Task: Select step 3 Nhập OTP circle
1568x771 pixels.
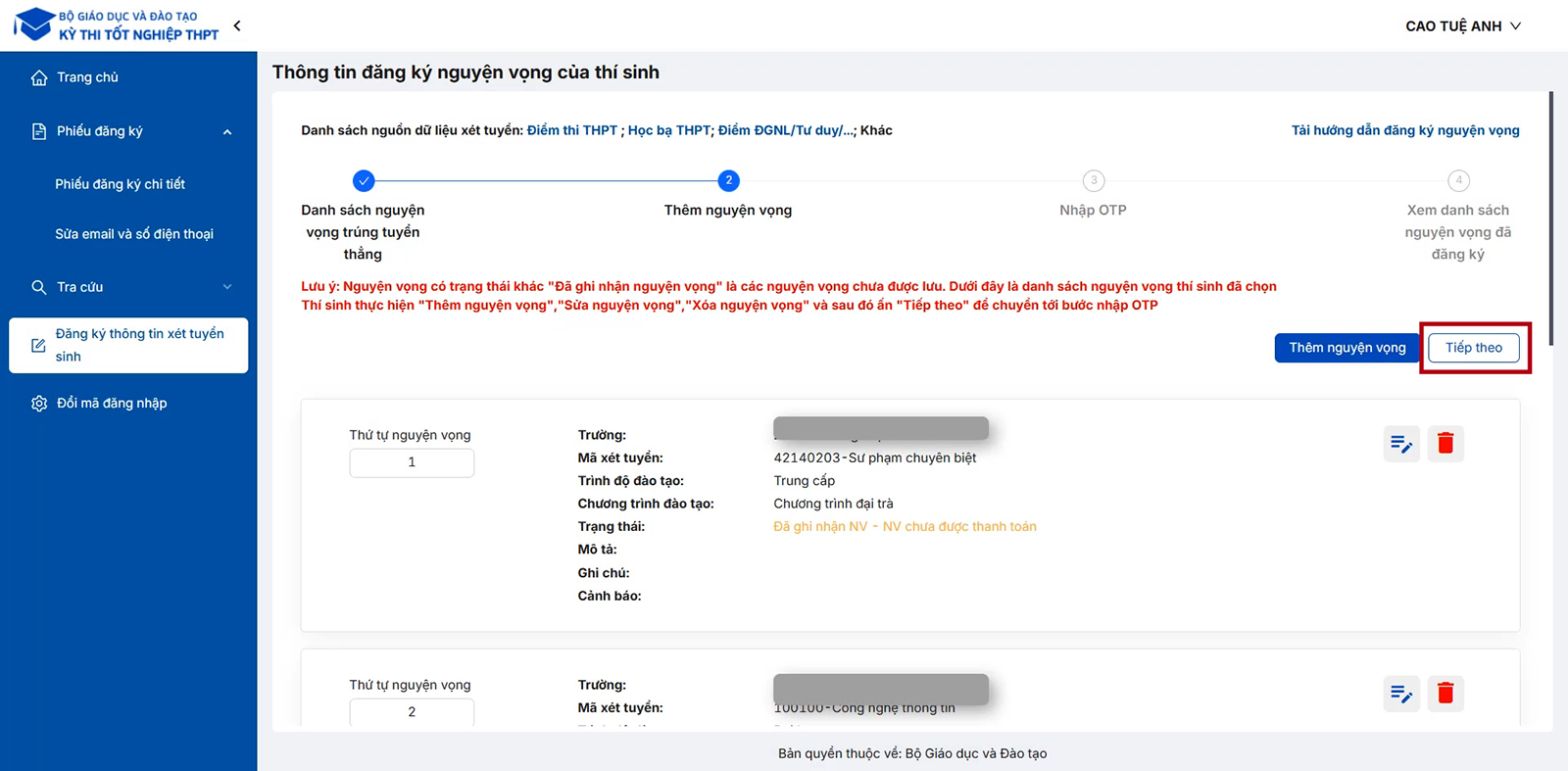Action: pos(1093,181)
